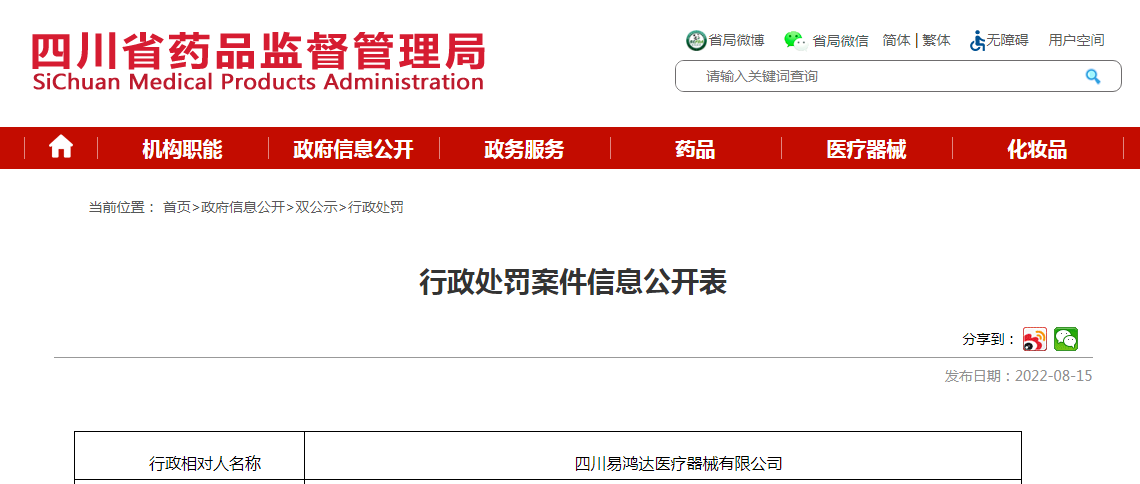Go to 双公示 in the breadcrumb
The height and width of the screenshot is (484, 1140).
(316, 207)
